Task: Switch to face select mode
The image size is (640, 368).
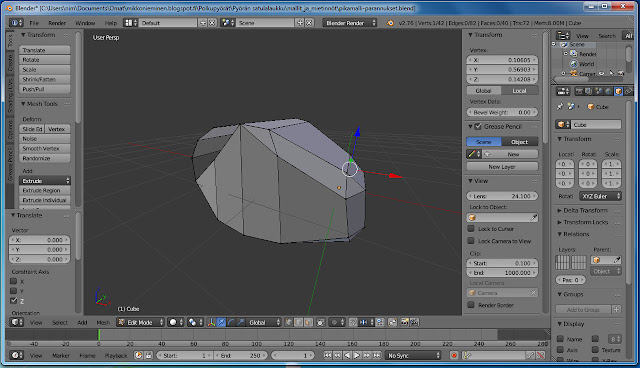Action: (308, 322)
